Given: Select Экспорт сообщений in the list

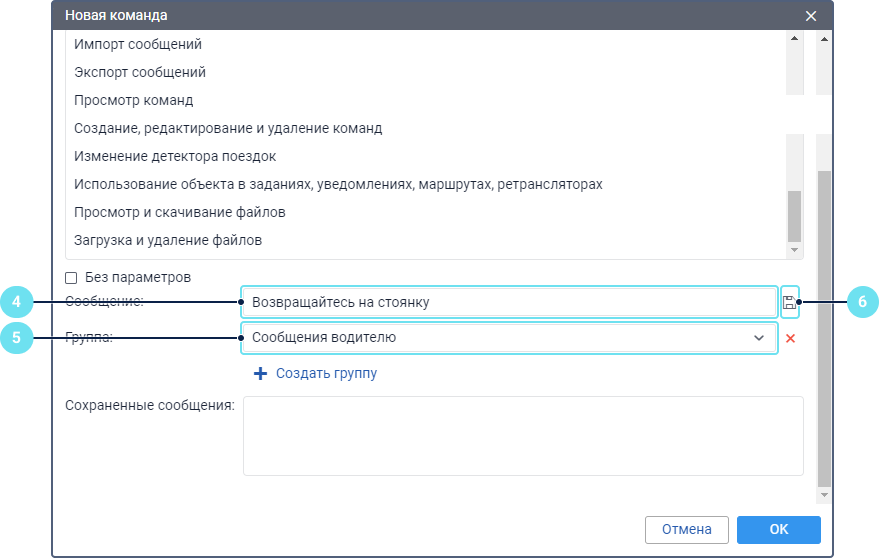Looking at the screenshot, I should click(140, 73).
